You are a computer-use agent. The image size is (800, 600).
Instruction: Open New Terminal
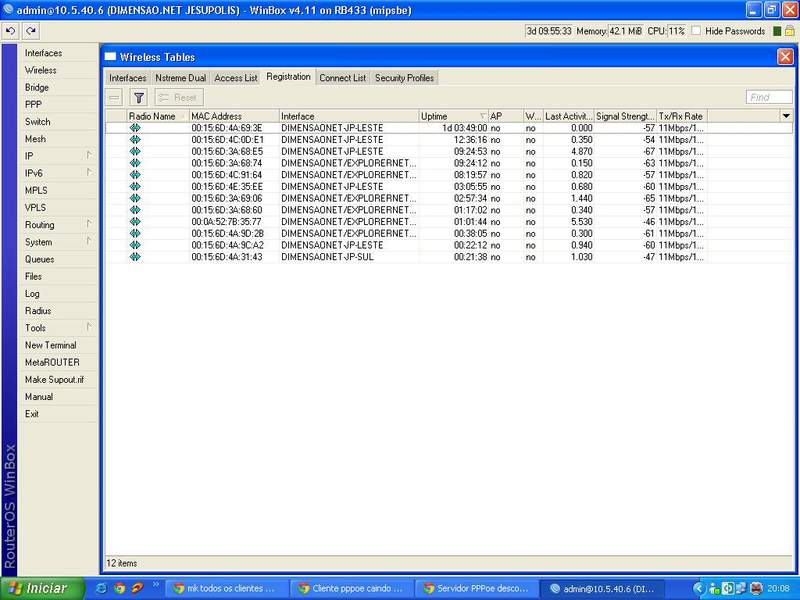tap(58, 345)
